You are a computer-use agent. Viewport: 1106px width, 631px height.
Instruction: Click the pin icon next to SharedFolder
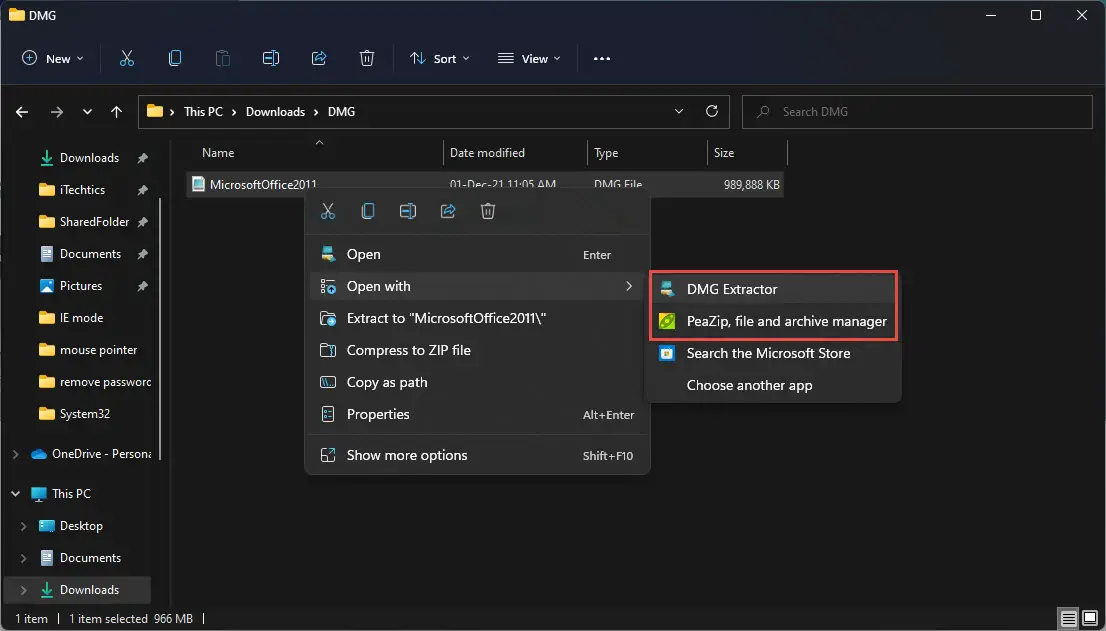point(142,222)
